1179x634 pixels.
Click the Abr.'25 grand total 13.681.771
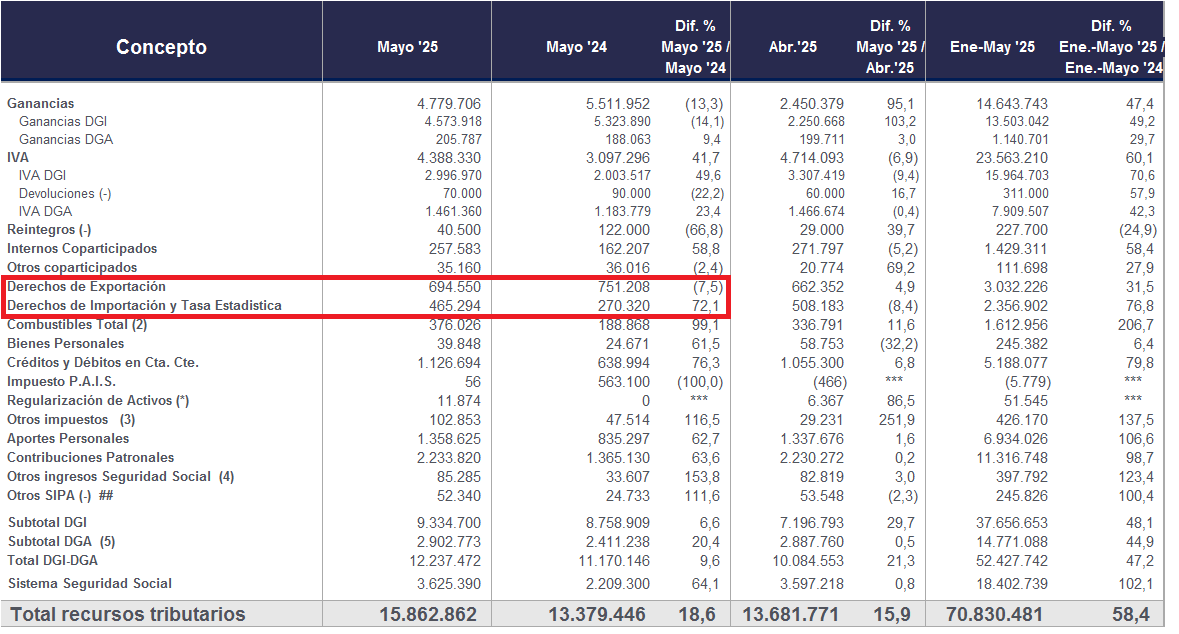click(790, 614)
